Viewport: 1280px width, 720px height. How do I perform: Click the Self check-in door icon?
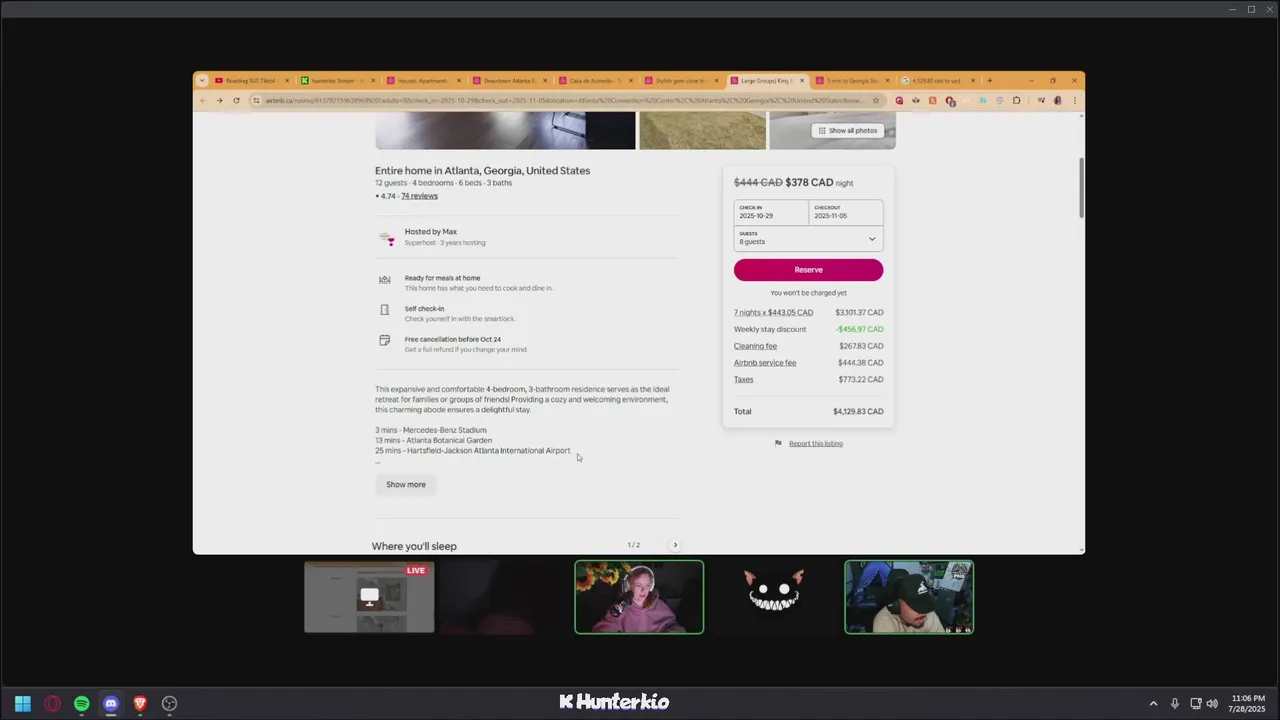(x=384, y=310)
